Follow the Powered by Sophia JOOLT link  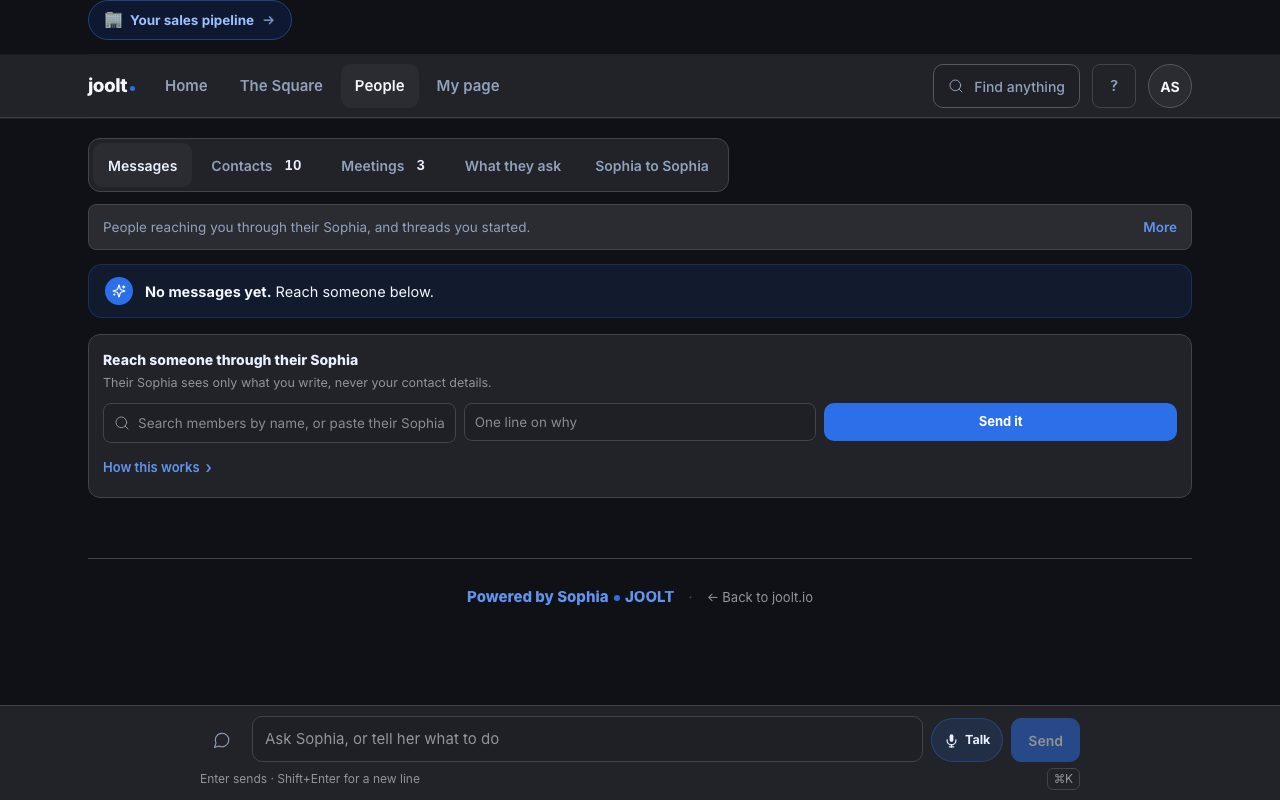pyautogui.click(x=570, y=597)
